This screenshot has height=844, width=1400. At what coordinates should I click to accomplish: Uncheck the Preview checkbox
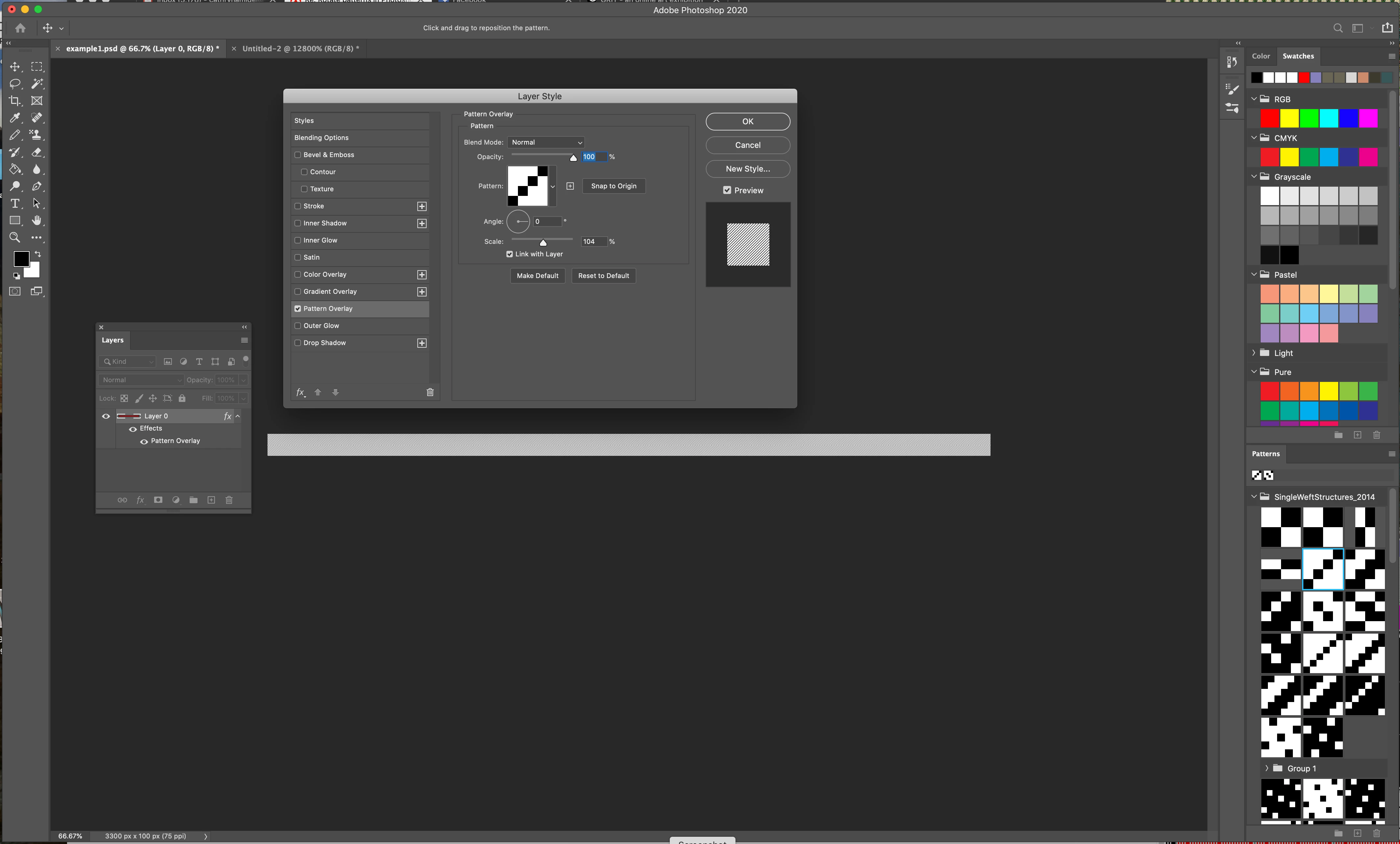(727, 190)
